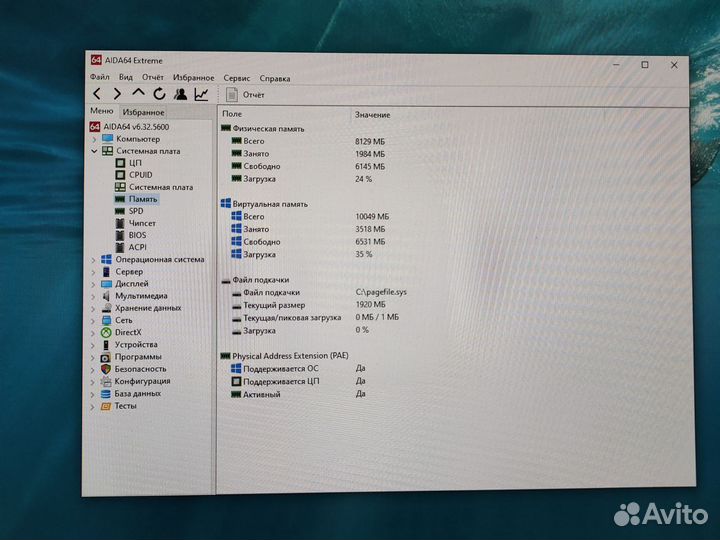Expand the DirectX tree node
Image resolution: width=720 pixels, height=540 pixels.
tap(93, 332)
